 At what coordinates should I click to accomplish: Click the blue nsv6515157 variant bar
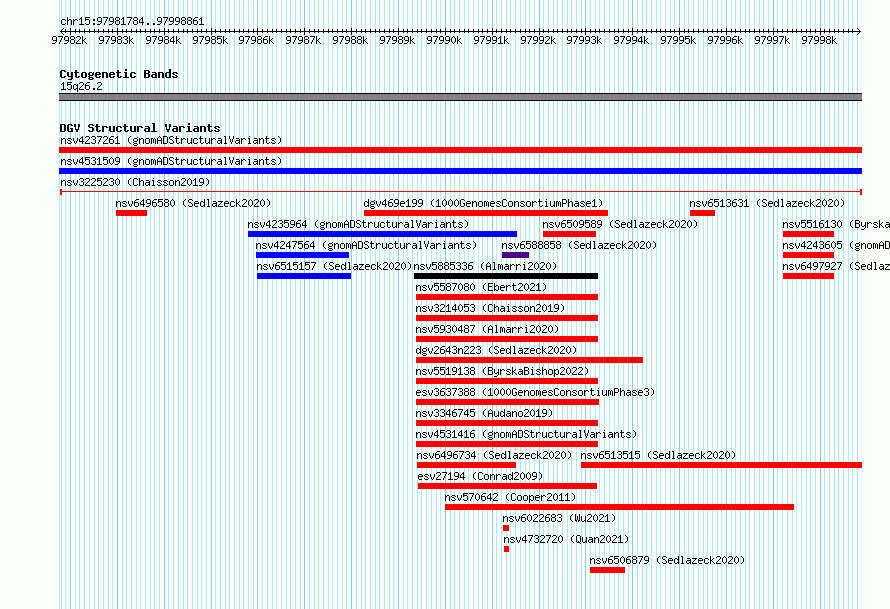(304, 276)
